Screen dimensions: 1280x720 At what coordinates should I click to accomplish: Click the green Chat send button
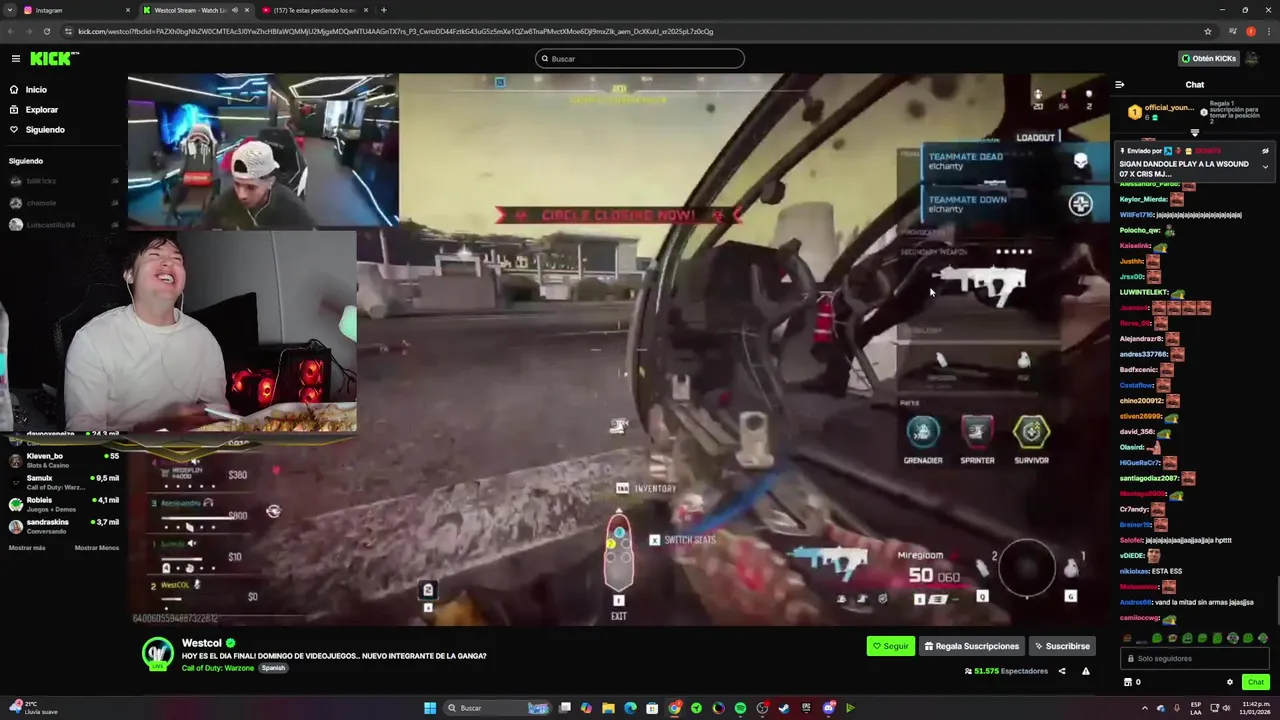click(1256, 682)
